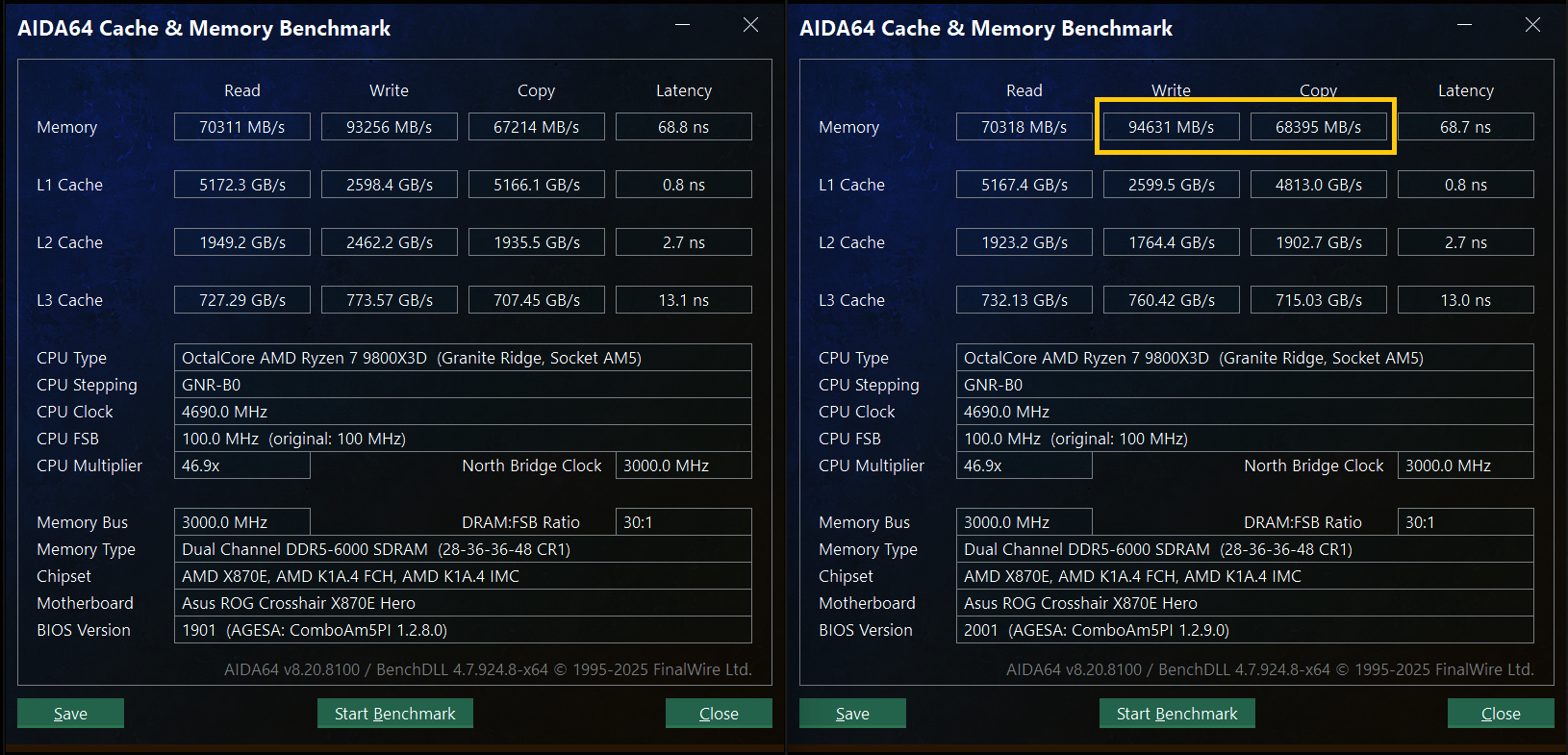Screen dimensions: 1568x755
Task: Click DRAM:FSB Ratio 30:1 in right window
Action: tap(1466, 522)
